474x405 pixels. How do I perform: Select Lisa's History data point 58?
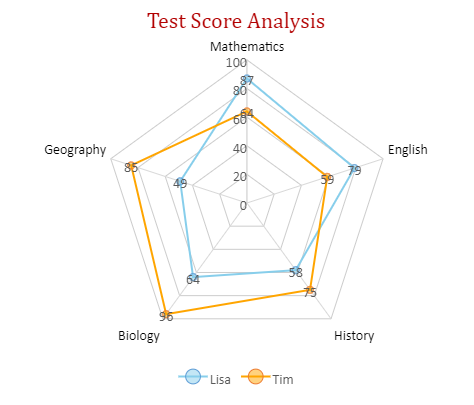point(295,269)
